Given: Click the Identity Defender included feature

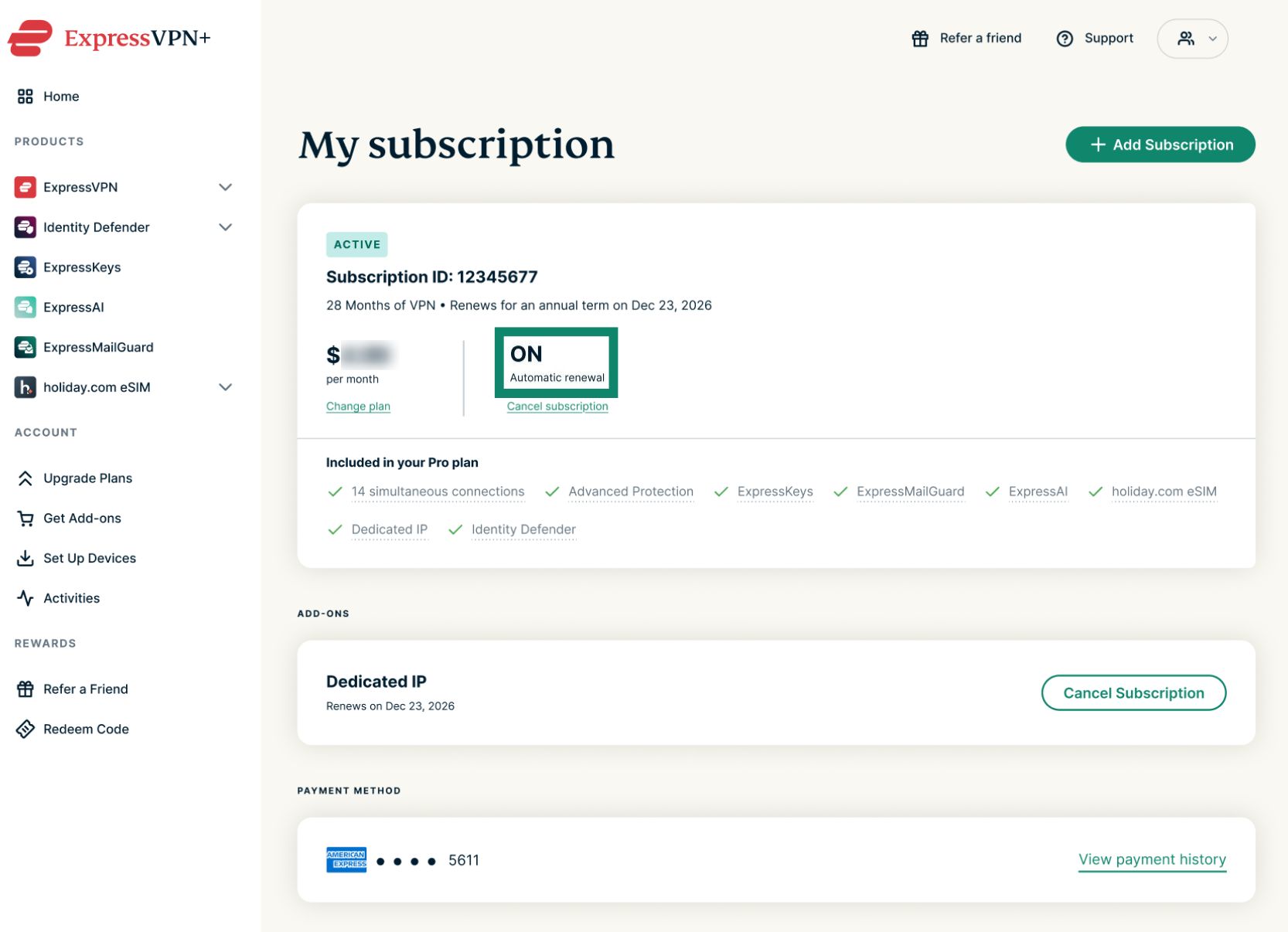Looking at the screenshot, I should click(x=523, y=529).
